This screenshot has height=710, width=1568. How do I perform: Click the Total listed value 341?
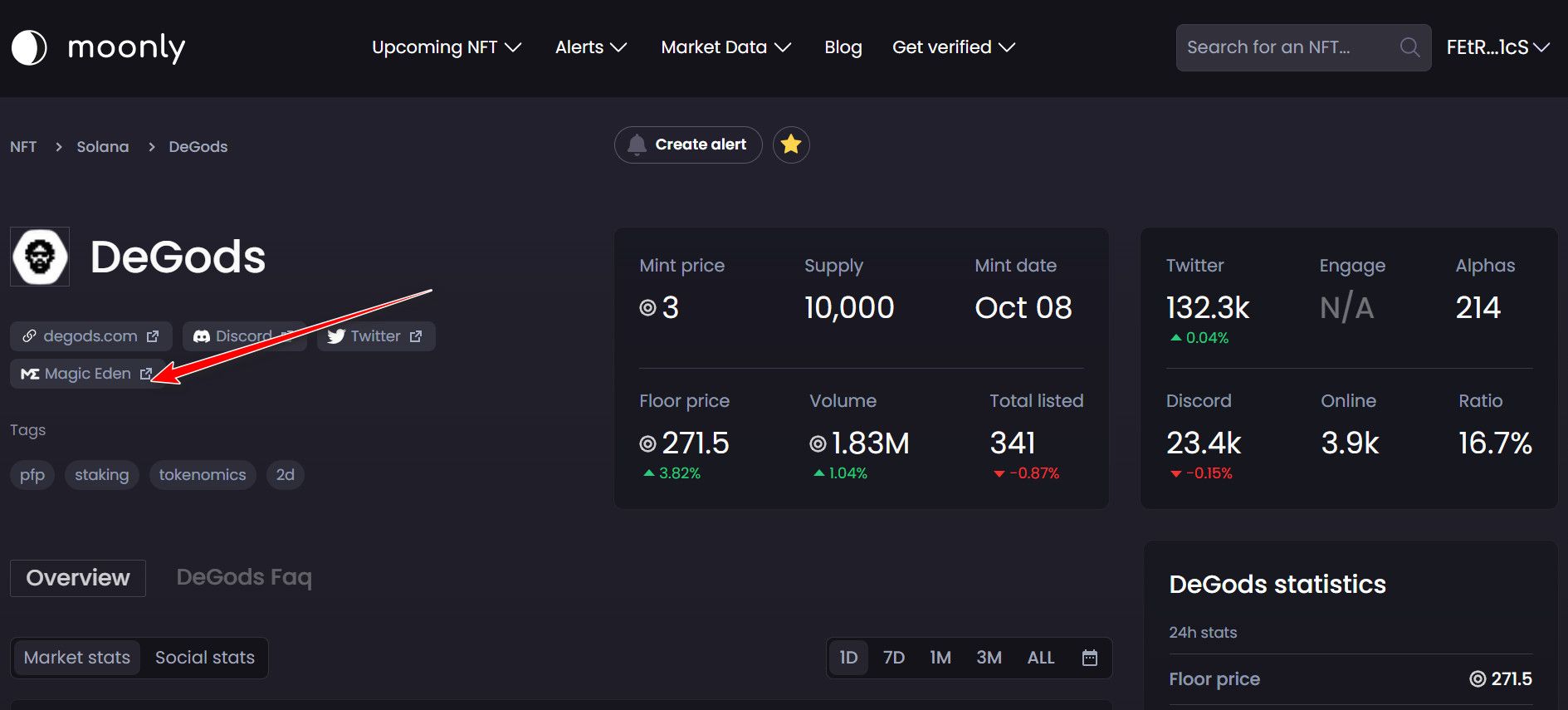(x=1013, y=443)
